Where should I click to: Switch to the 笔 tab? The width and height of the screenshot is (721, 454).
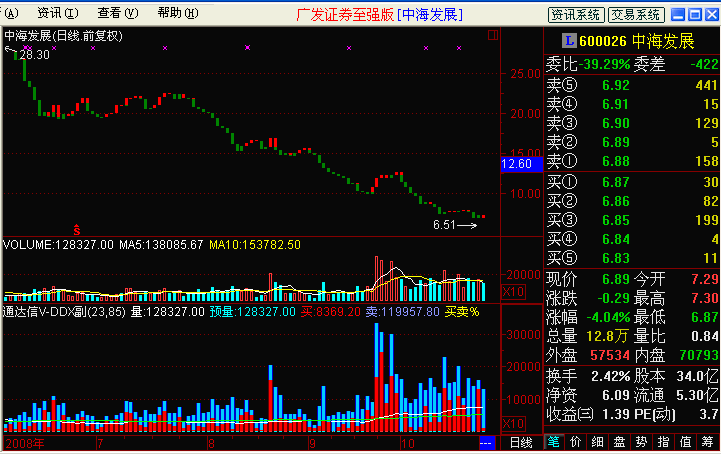coord(554,443)
